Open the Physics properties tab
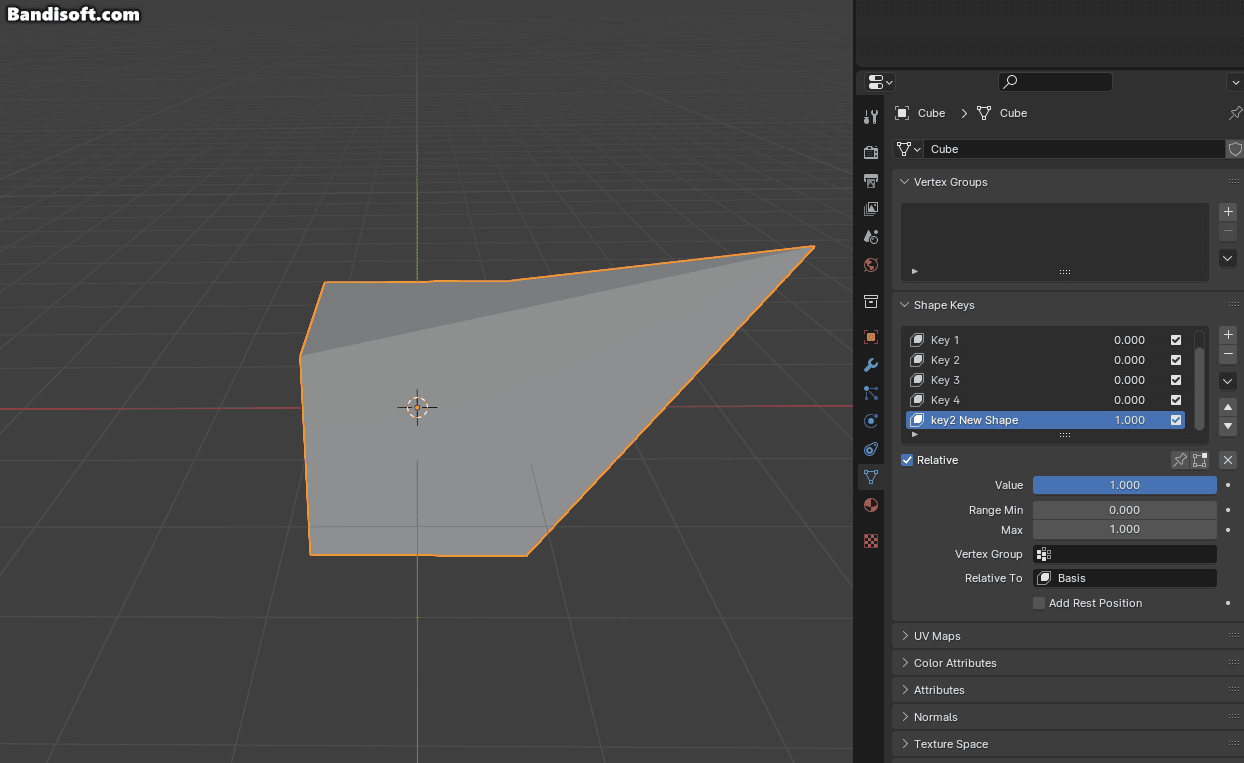This screenshot has width=1244, height=763. tap(871, 421)
